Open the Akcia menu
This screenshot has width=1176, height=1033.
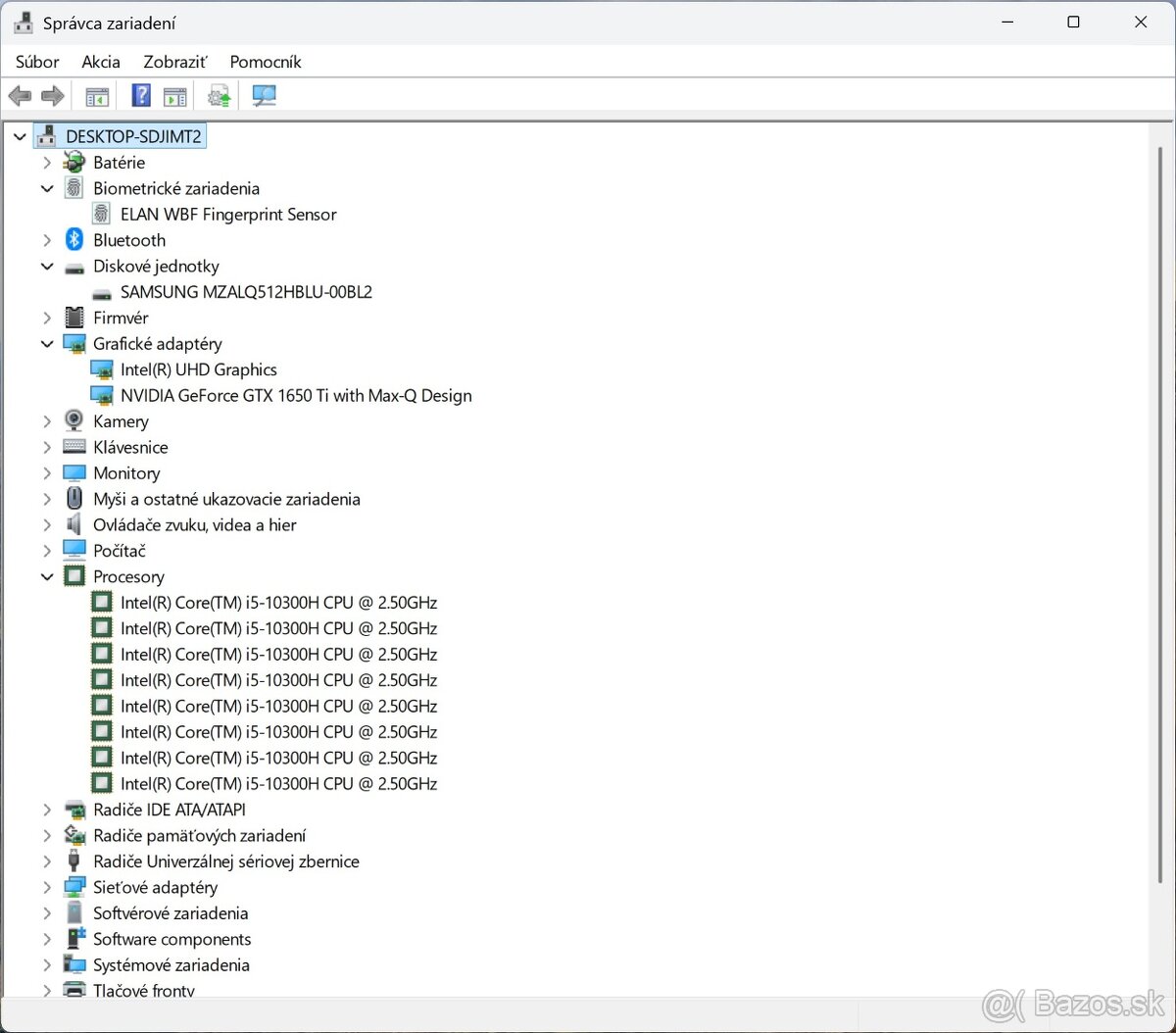click(x=101, y=62)
